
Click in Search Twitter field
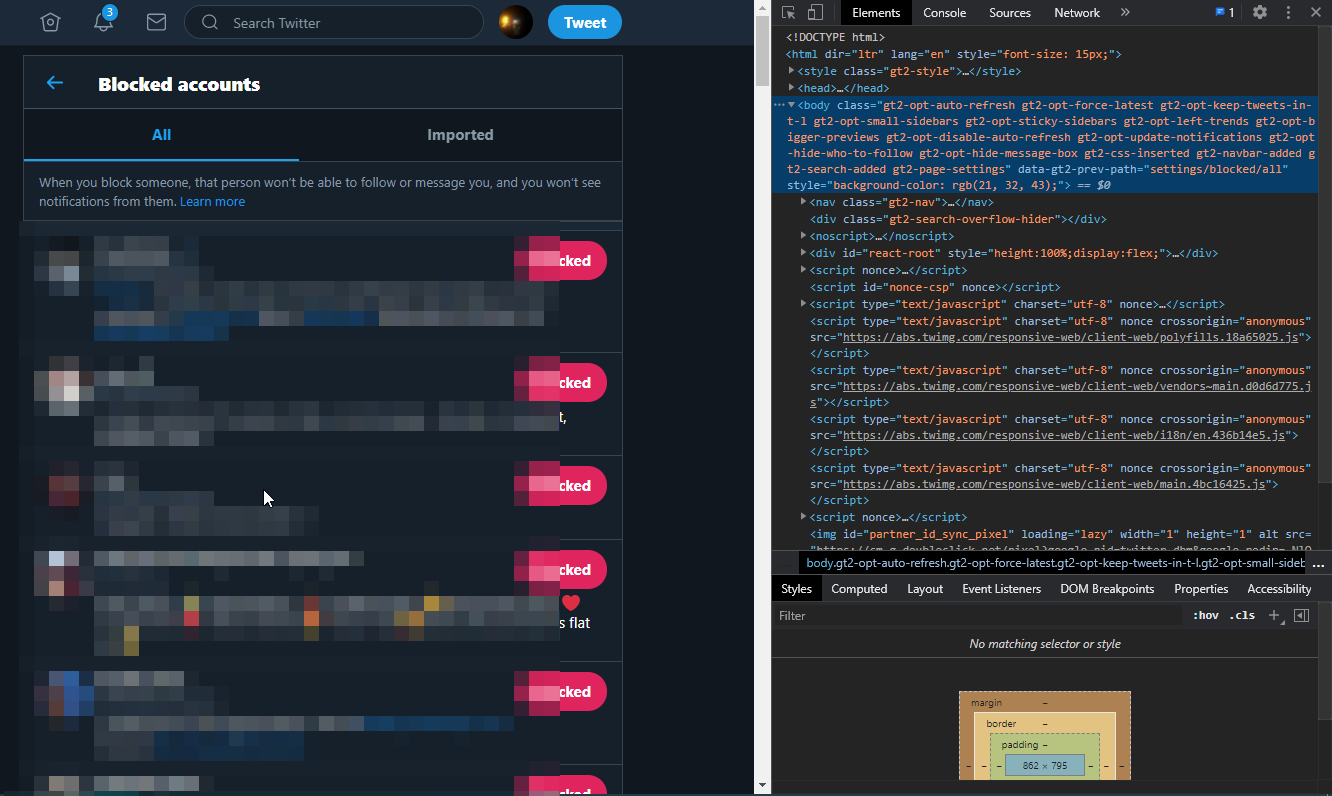coord(334,22)
